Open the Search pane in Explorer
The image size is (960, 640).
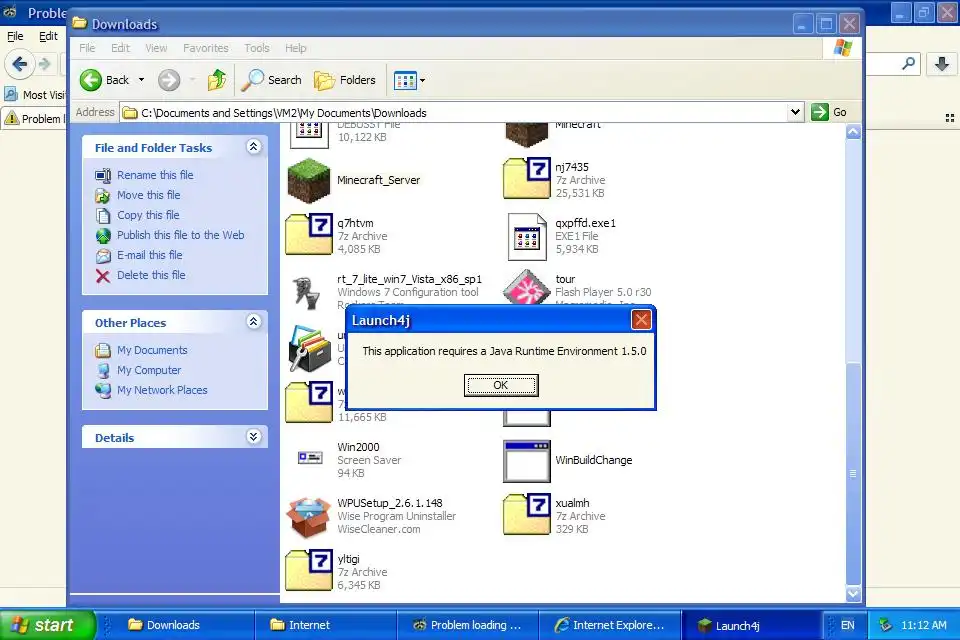(271, 80)
